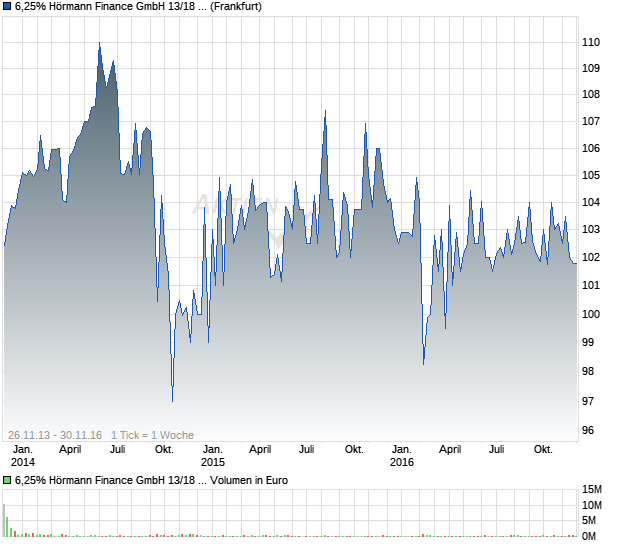The image size is (620, 546).
Task: Click the price axis value 106
Action: (591, 149)
